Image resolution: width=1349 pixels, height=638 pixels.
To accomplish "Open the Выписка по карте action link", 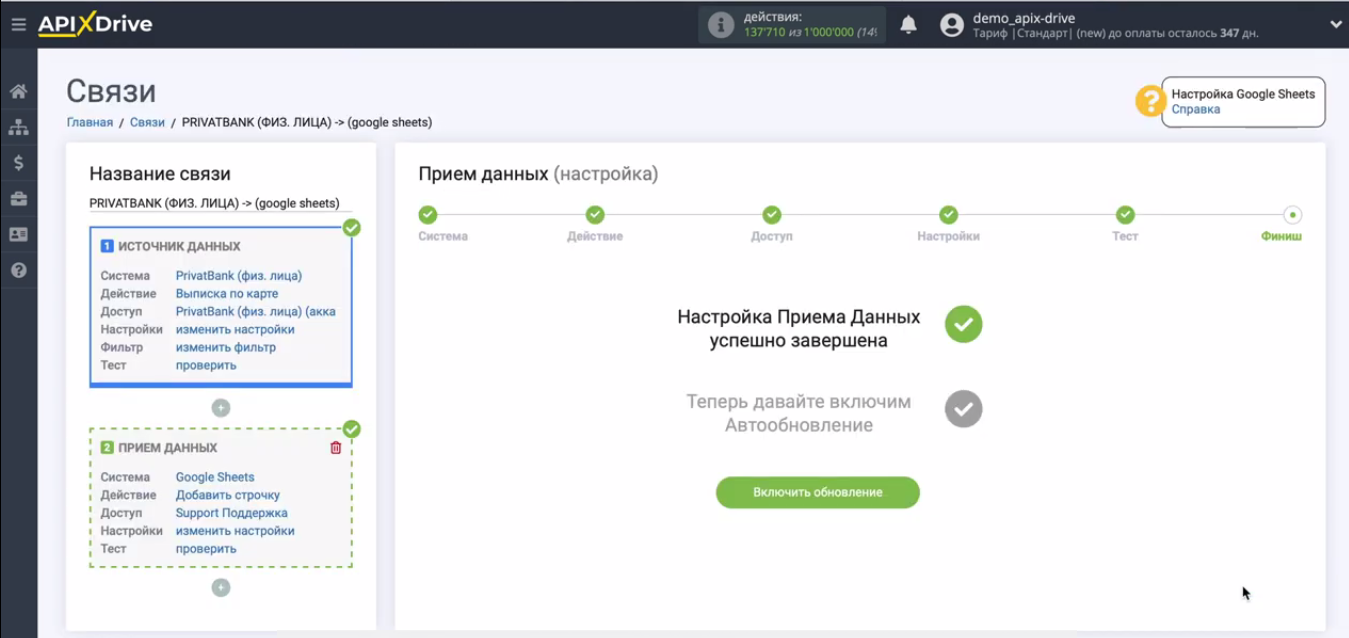I will (227, 294).
